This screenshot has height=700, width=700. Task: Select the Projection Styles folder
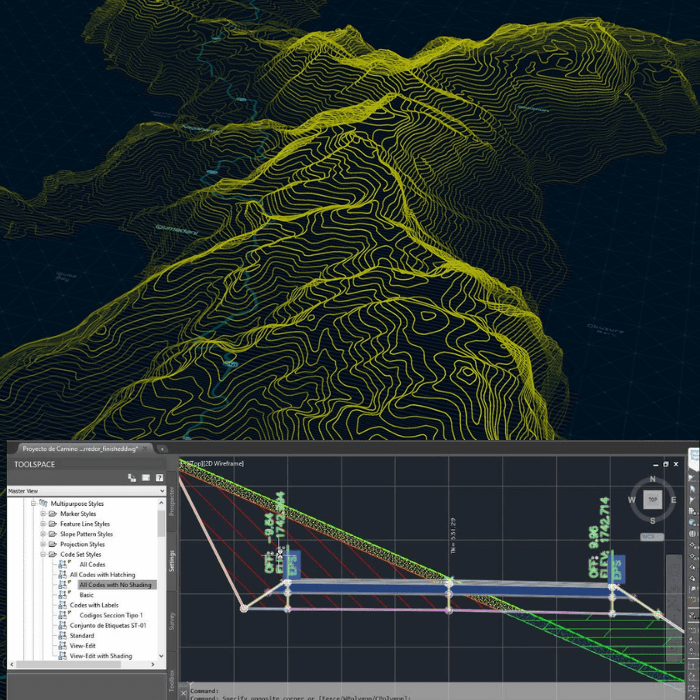(x=82, y=544)
